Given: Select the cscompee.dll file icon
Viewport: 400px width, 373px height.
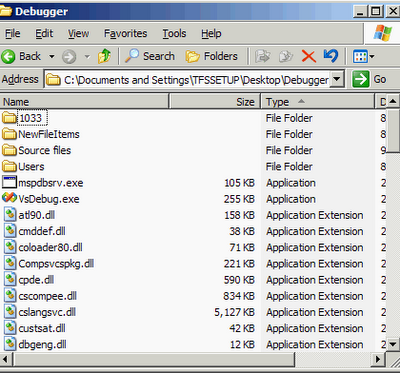Looking at the screenshot, I should tap(10, 296).
